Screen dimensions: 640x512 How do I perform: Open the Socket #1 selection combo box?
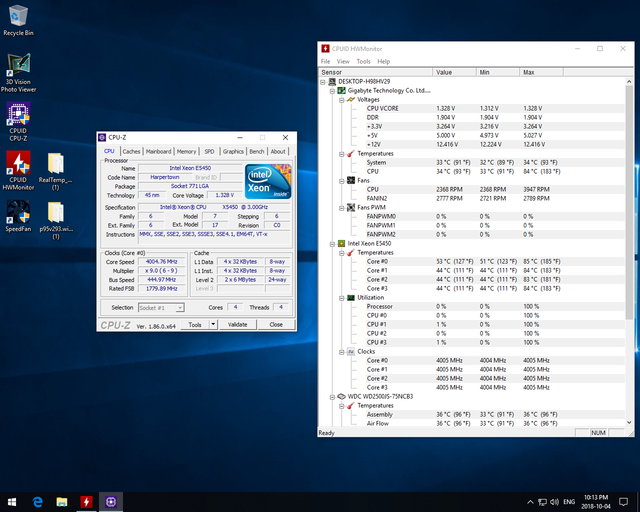point(161,308)
